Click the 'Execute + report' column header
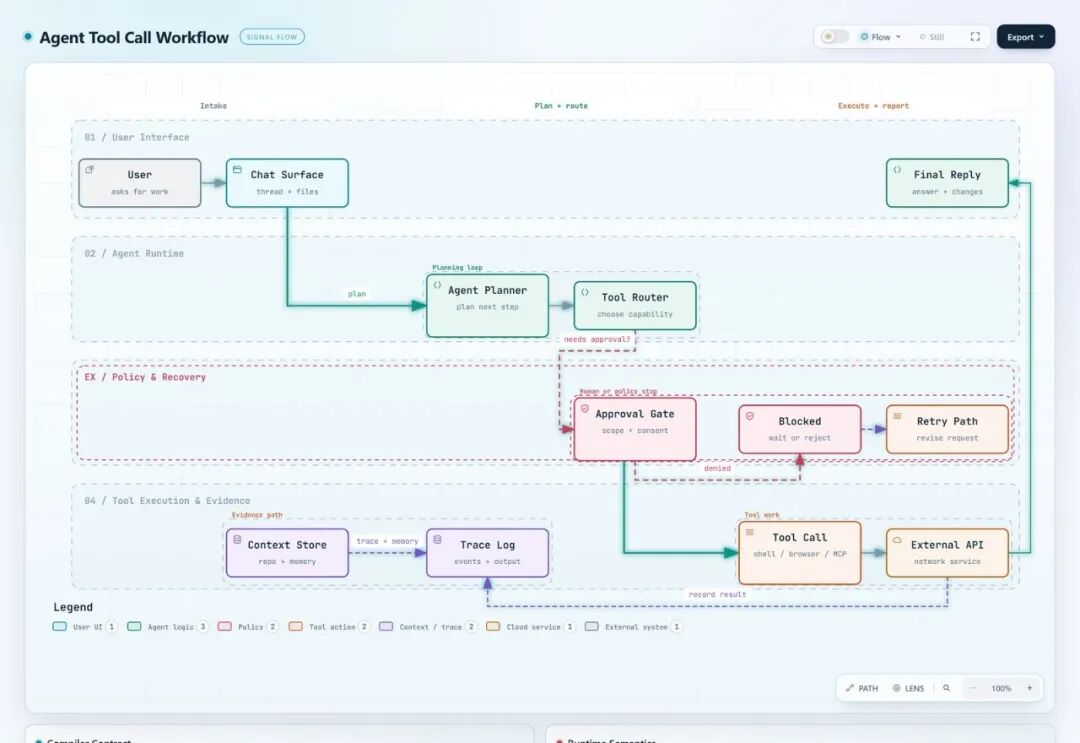1080x743 pixels. pyautogui.click(x=873, y=106)
